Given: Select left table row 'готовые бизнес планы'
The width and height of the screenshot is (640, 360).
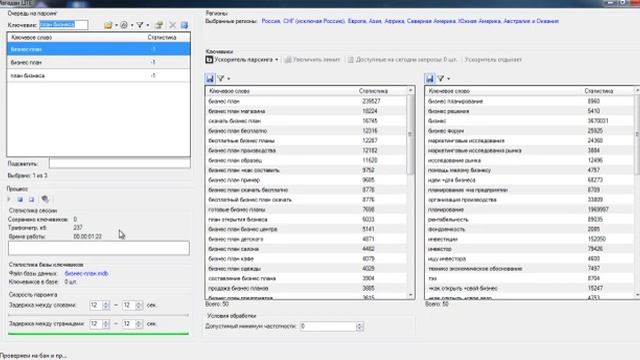Looking at the screenshot, I should [306, 209].
